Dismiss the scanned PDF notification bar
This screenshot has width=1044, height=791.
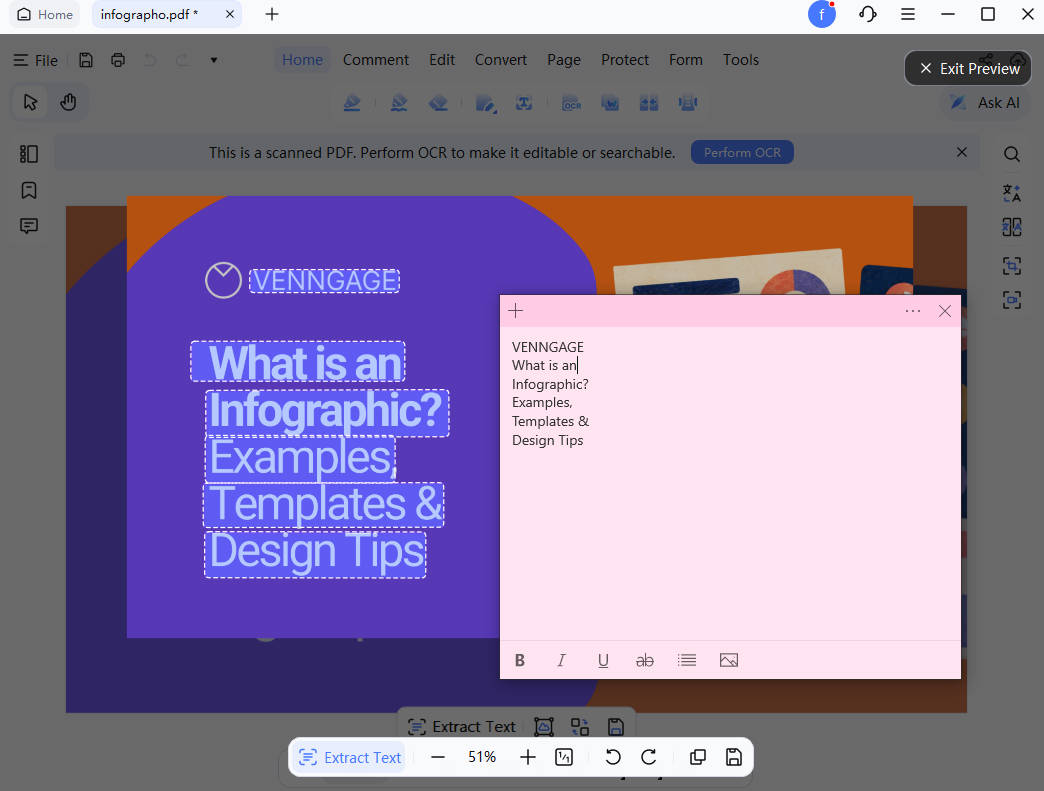click(x=961, y=152)
